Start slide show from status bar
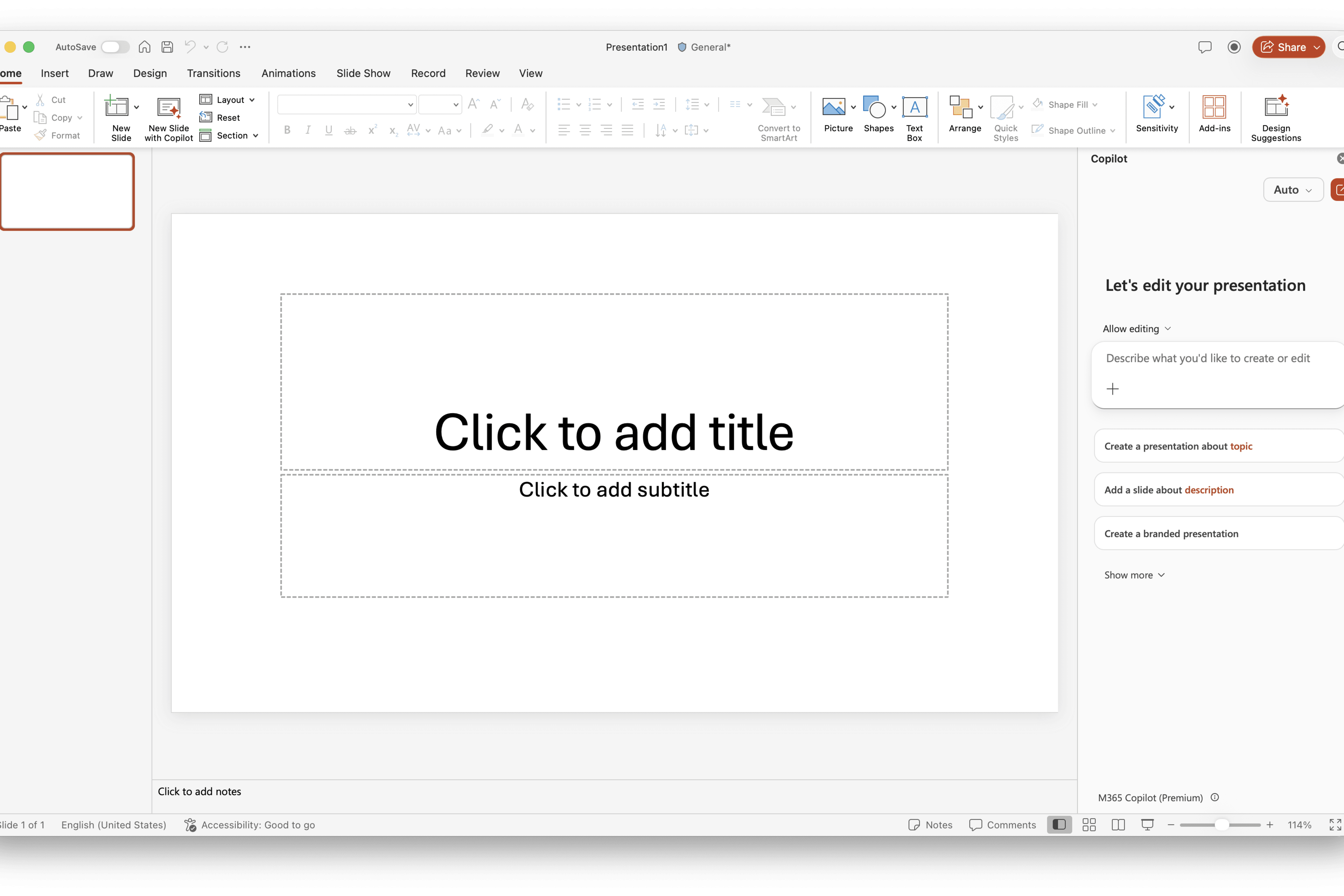Image resolution: width=1344 pixels, height=896 pixels. pos(1147,825)
